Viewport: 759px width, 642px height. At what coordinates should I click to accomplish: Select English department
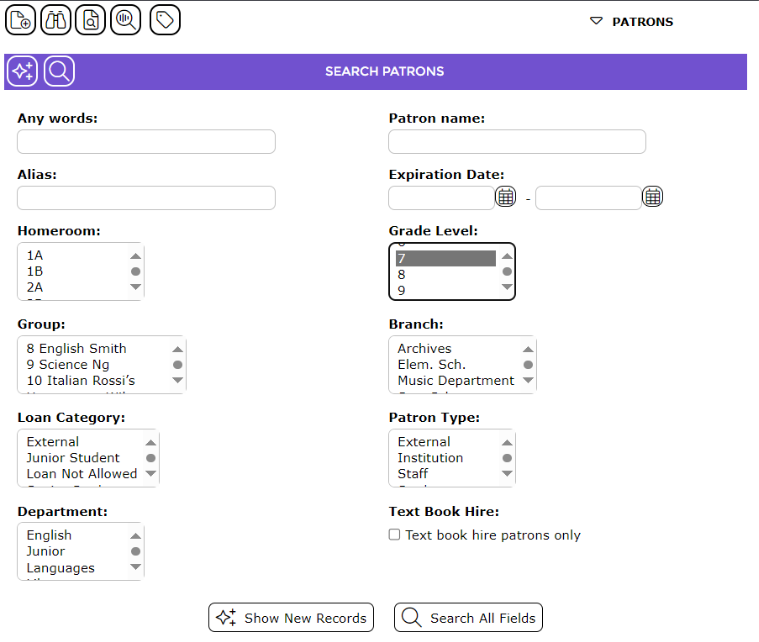coord(49,535)
